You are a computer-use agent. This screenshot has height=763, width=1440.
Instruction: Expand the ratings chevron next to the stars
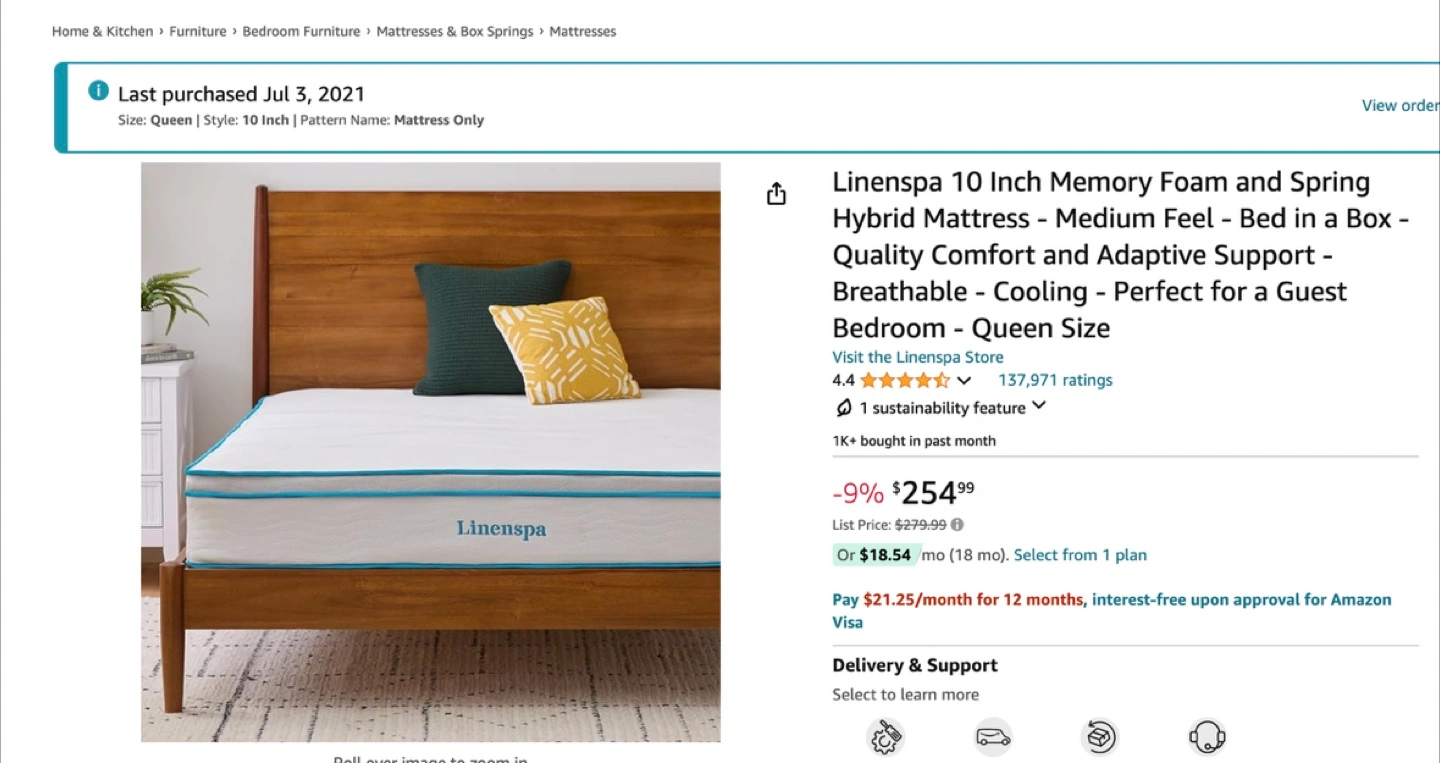tap(964, 381)
